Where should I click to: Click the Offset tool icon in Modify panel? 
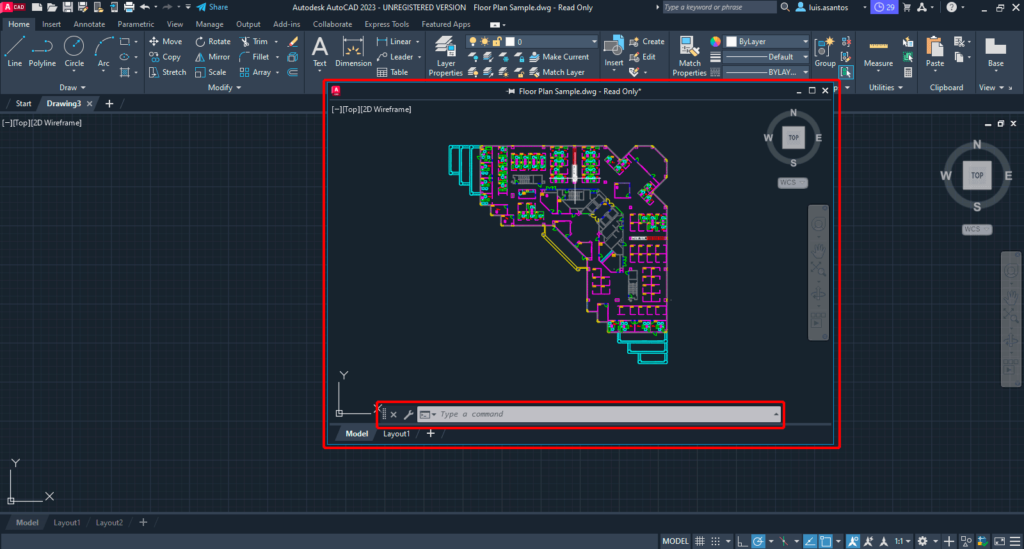pos(293,72)
